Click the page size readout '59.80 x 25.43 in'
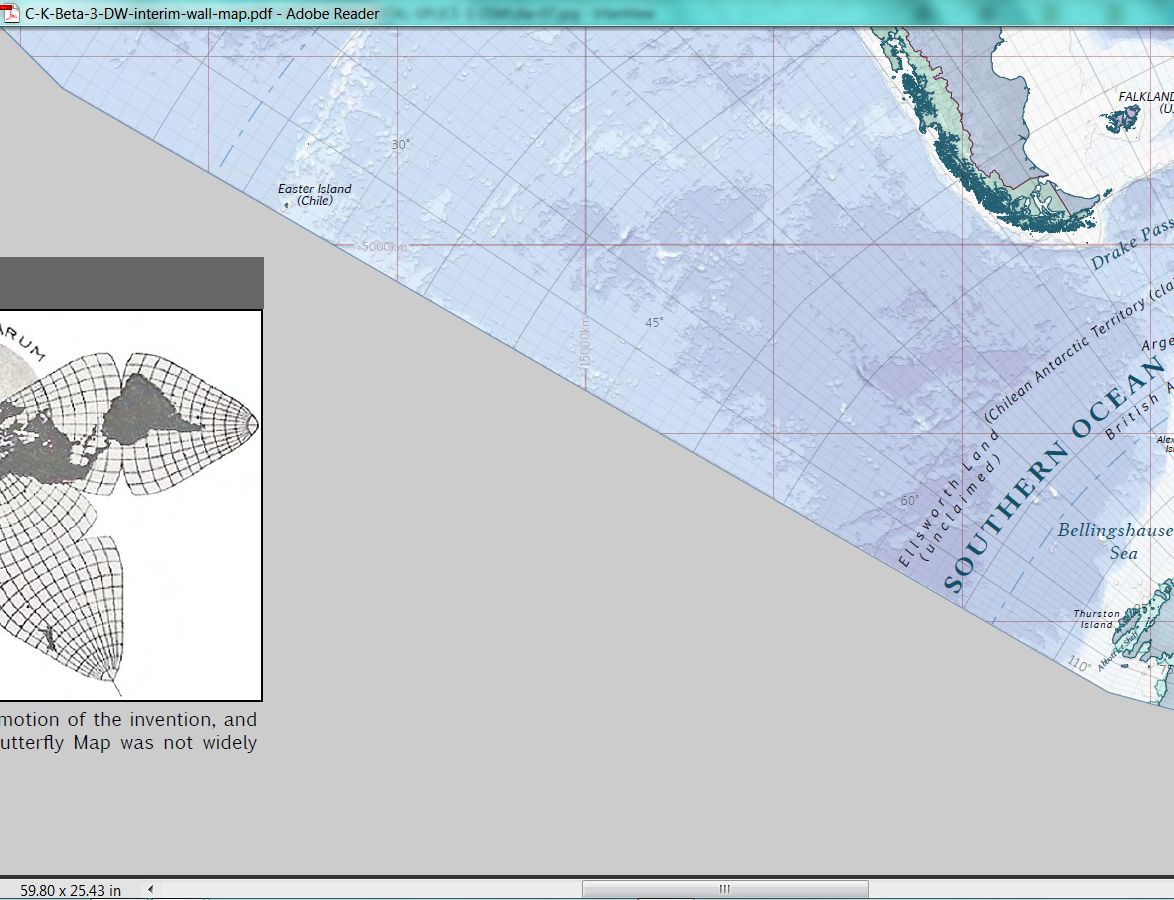The height and width of the screenshot is (900, 1174). click(70, 890)
